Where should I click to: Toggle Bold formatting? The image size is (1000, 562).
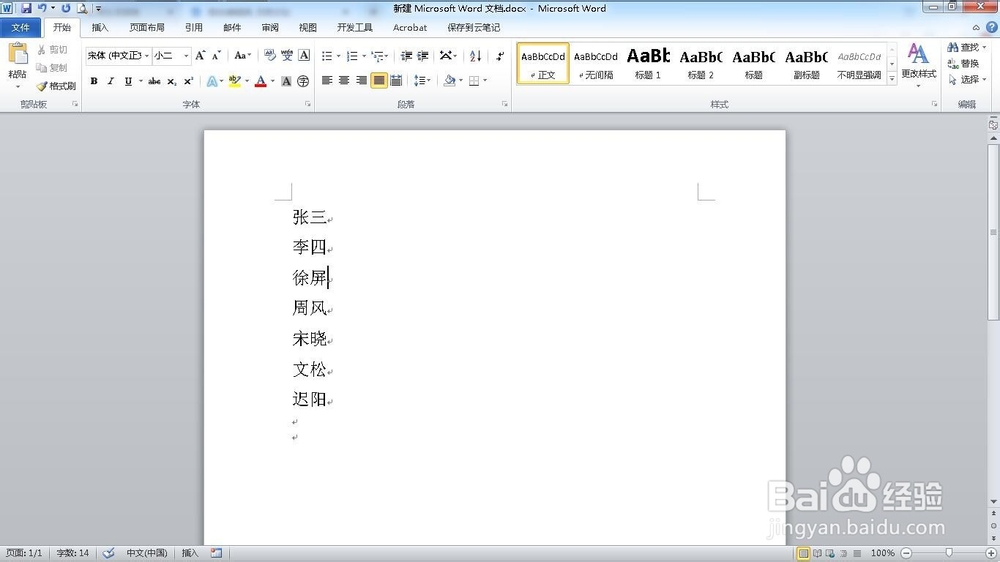point(94,81)
